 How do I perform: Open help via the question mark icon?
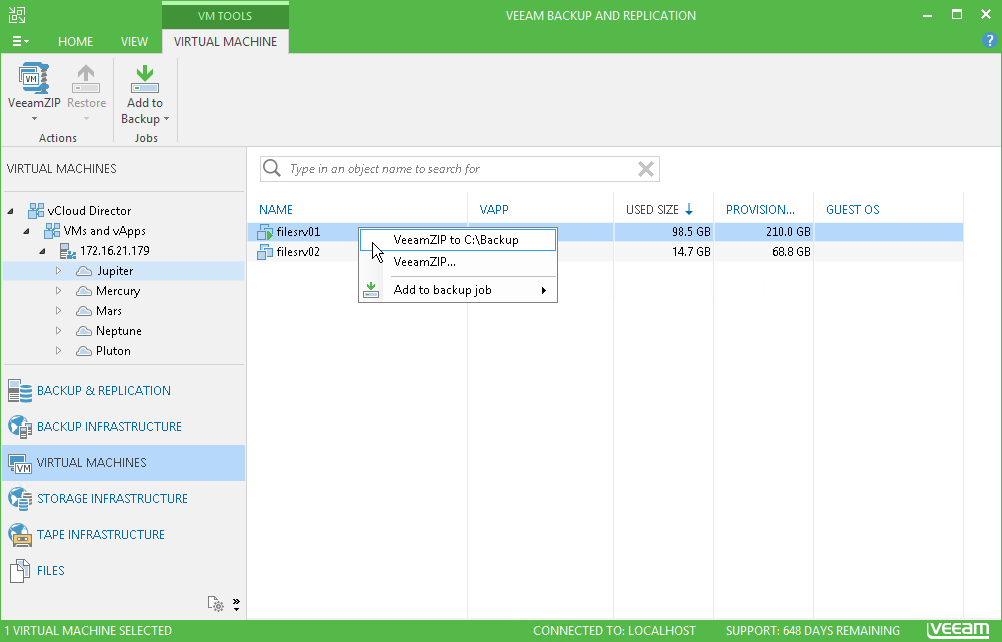click(989, 41)
